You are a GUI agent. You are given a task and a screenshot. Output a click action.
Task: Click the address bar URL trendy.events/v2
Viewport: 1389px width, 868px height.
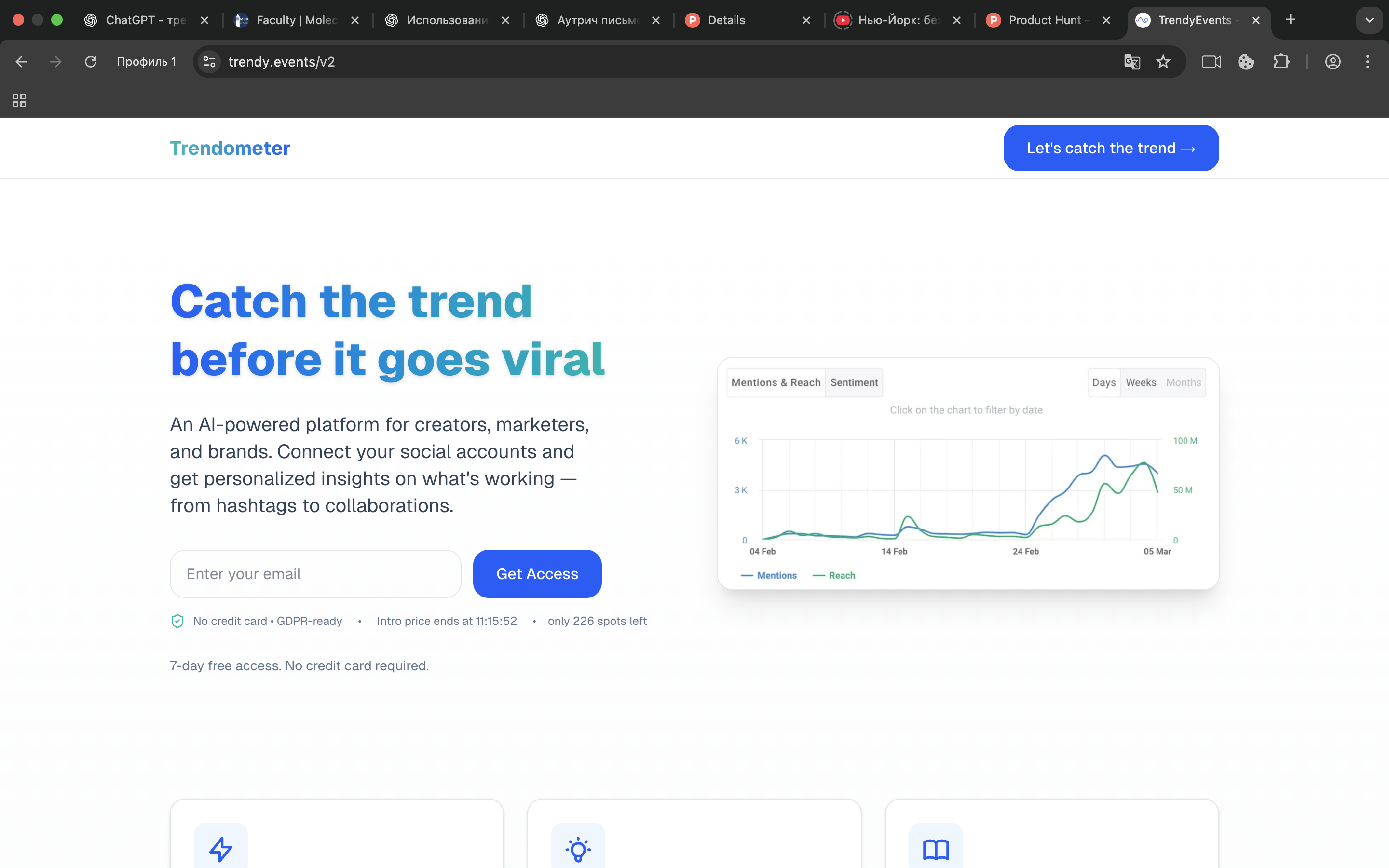[282, 62]
